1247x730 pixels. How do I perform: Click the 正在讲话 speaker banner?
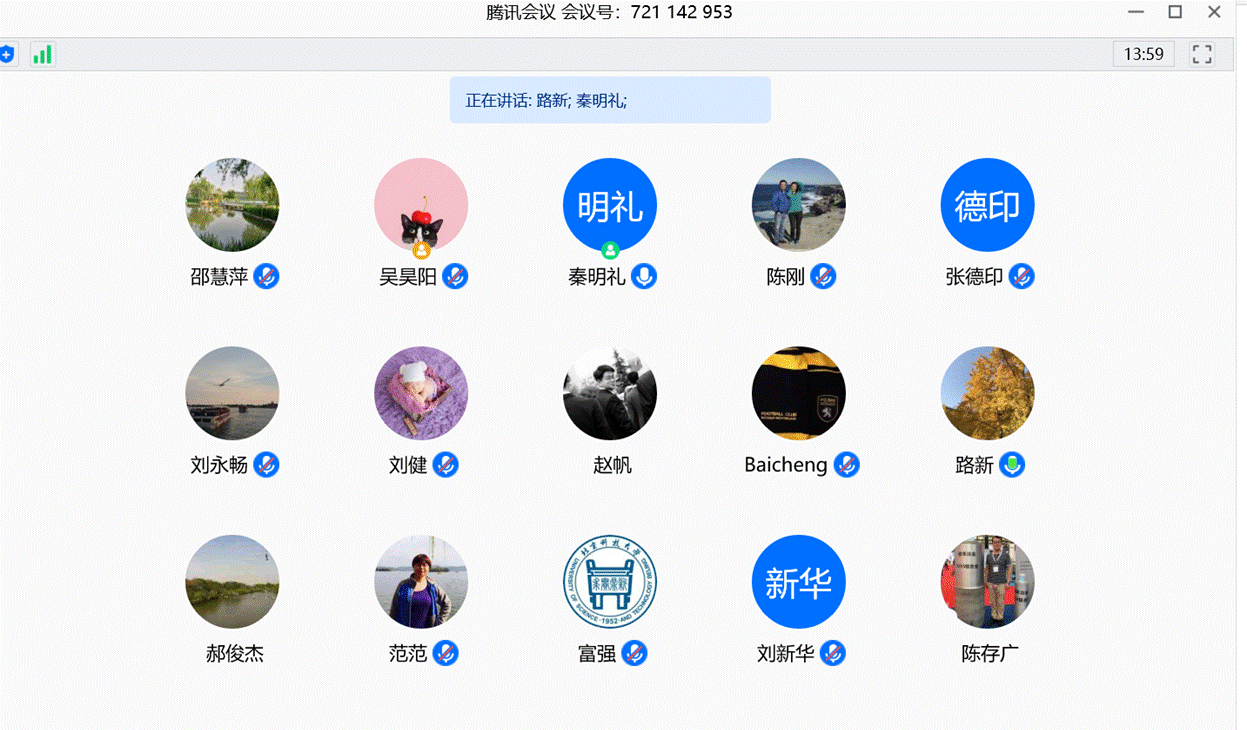click(609, 100)
